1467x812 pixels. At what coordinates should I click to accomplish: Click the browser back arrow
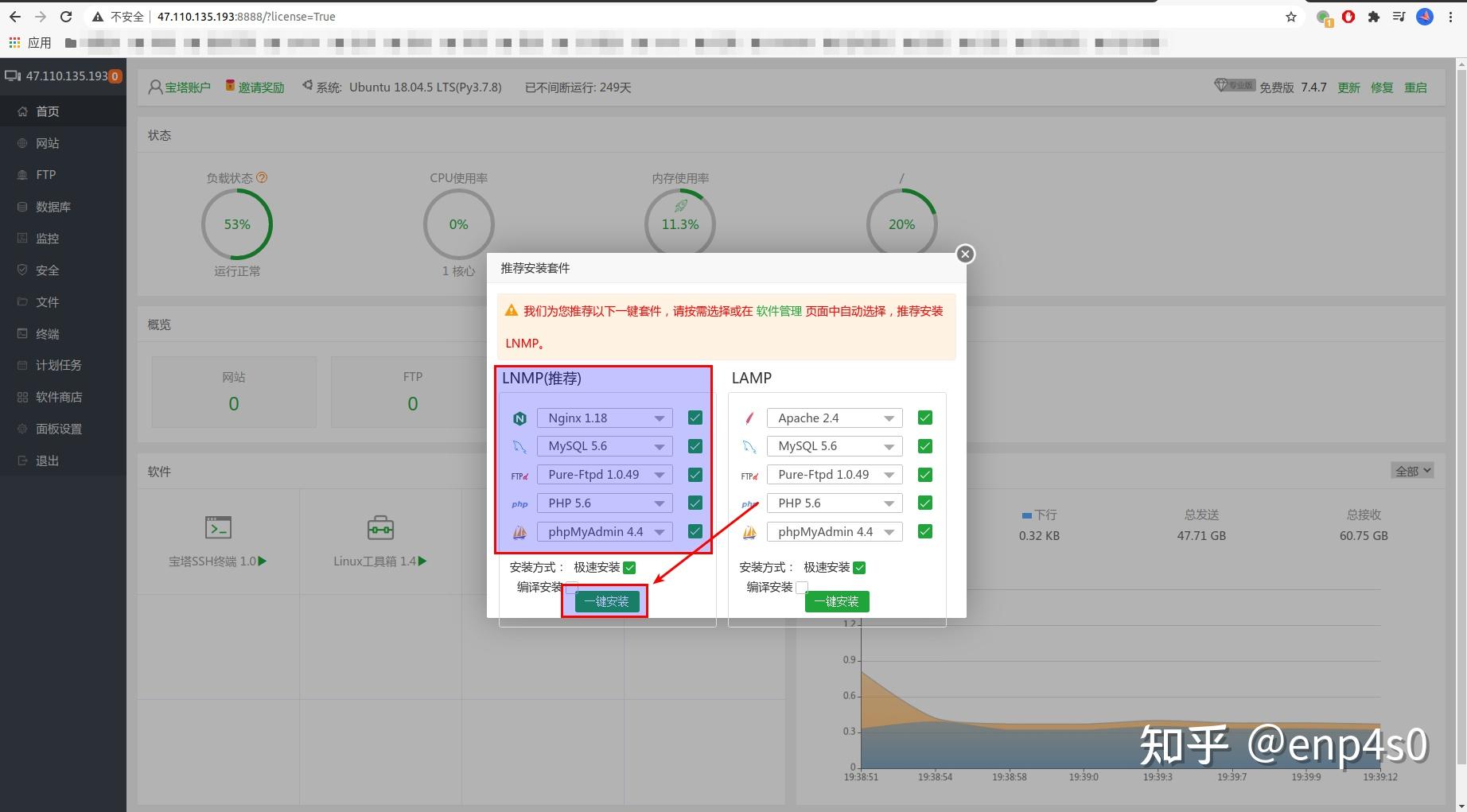point(15,17)
